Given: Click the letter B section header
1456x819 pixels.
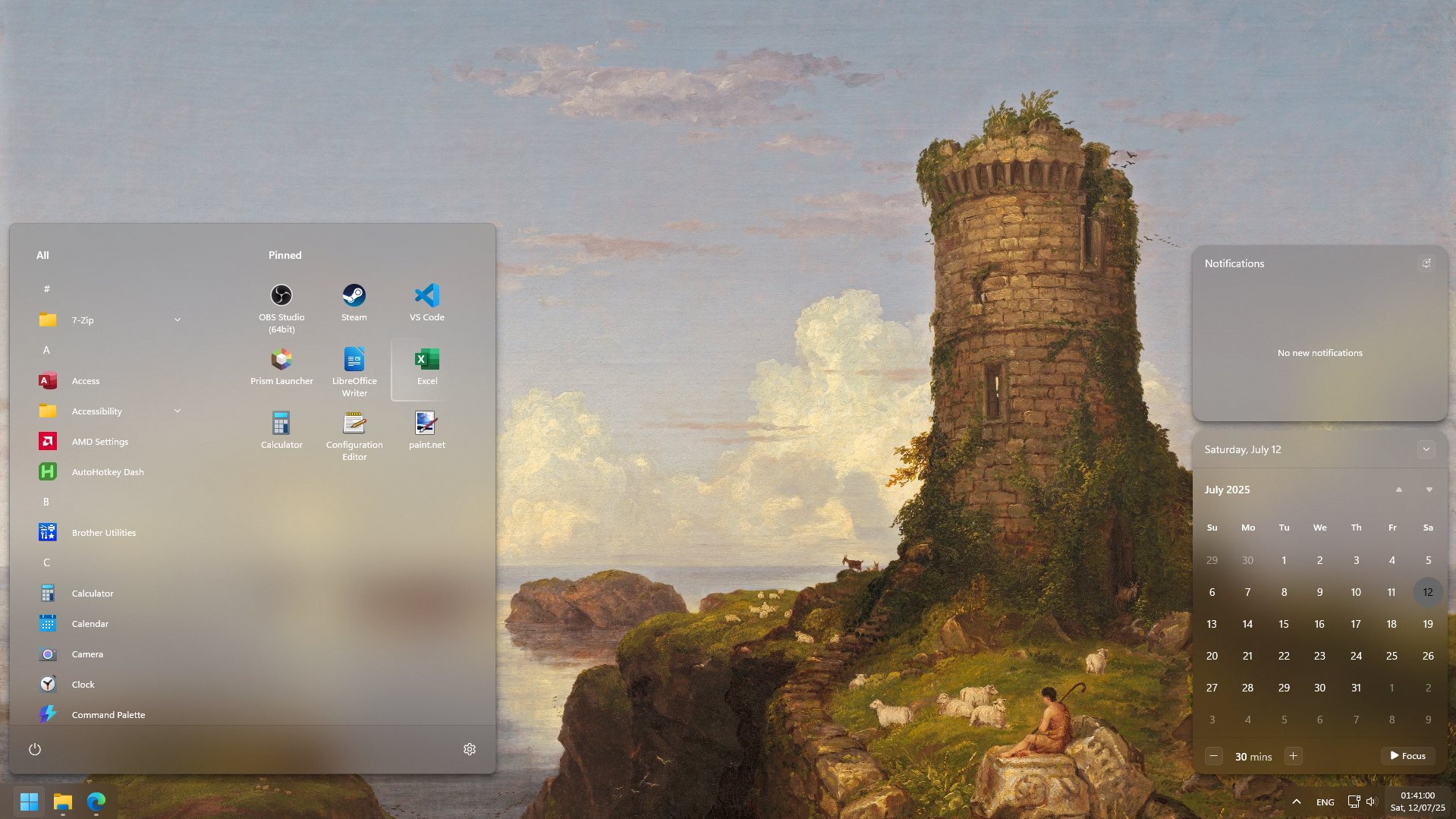Looking at the screenshot, I should (x=46, y=502).
